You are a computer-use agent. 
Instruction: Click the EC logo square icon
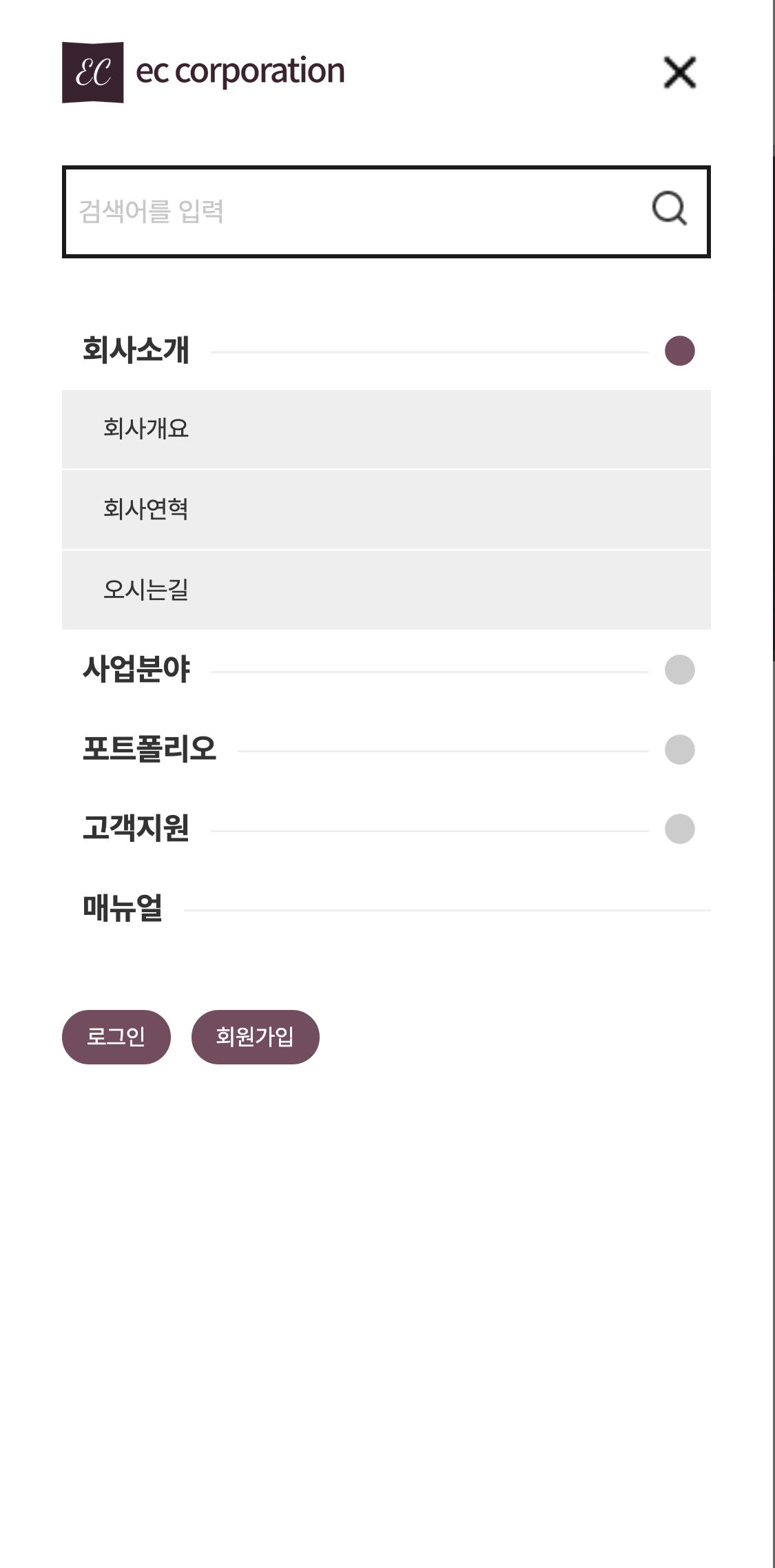[93, 72]
